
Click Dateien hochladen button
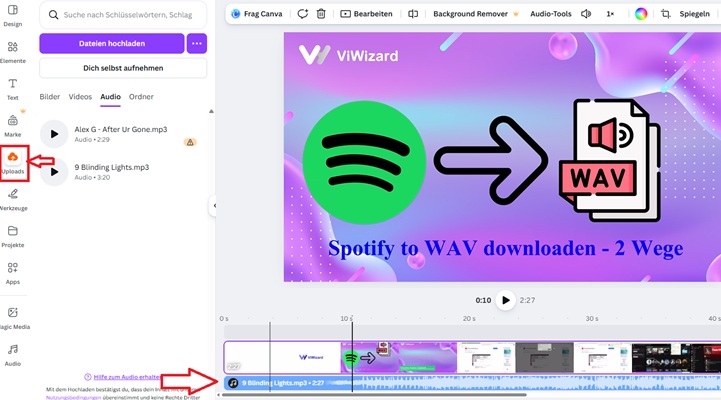point(112,43)
